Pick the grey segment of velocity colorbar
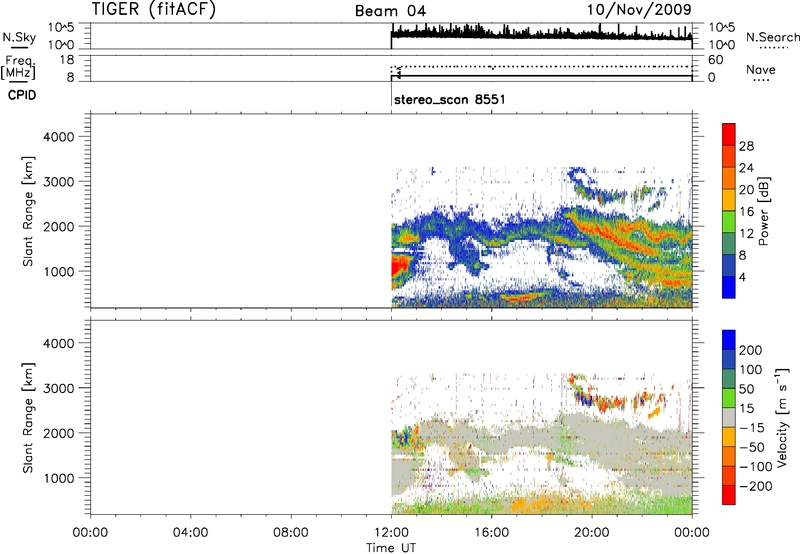 click(x=729, y=417)
